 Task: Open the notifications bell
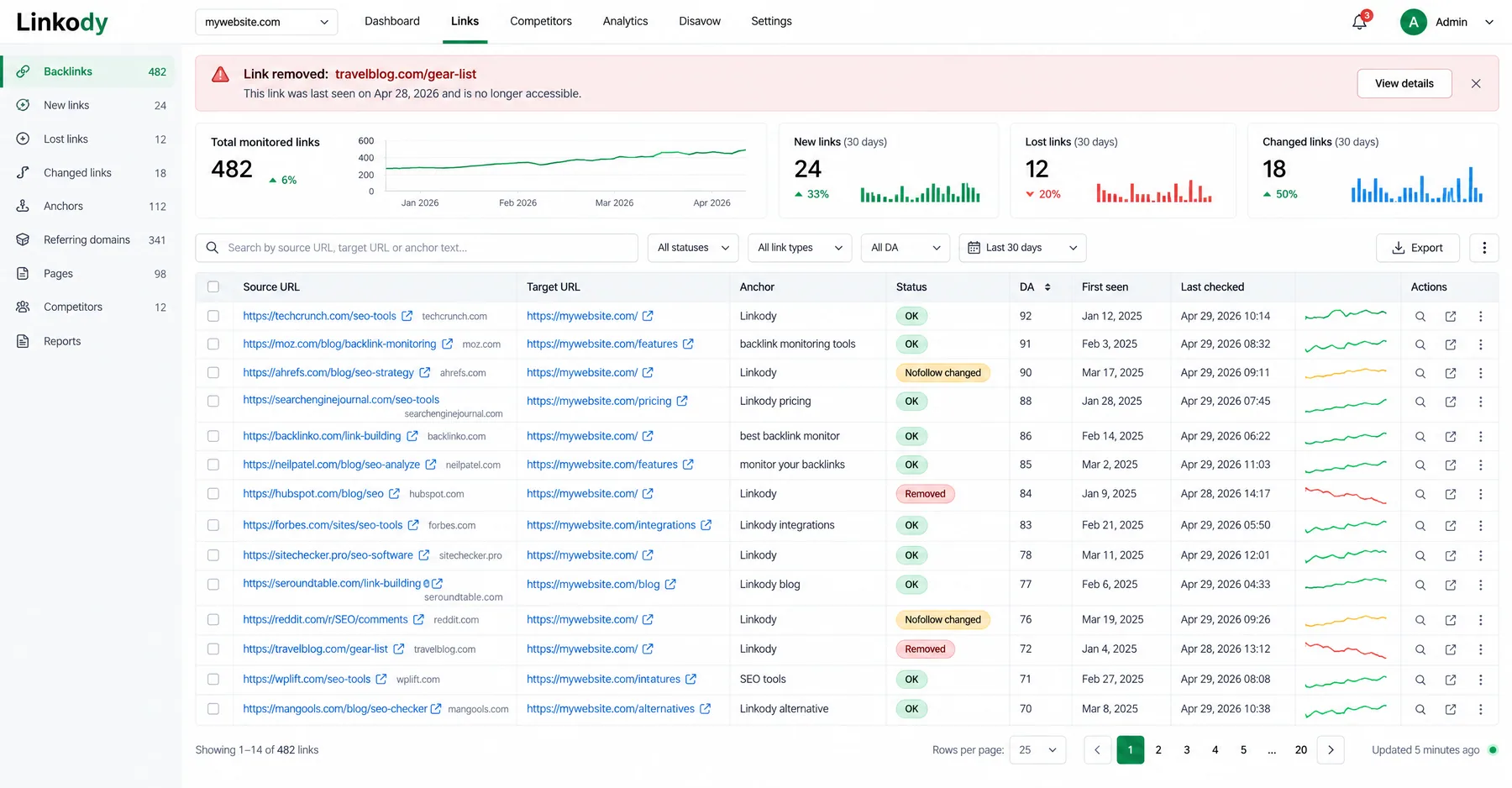1359,22
